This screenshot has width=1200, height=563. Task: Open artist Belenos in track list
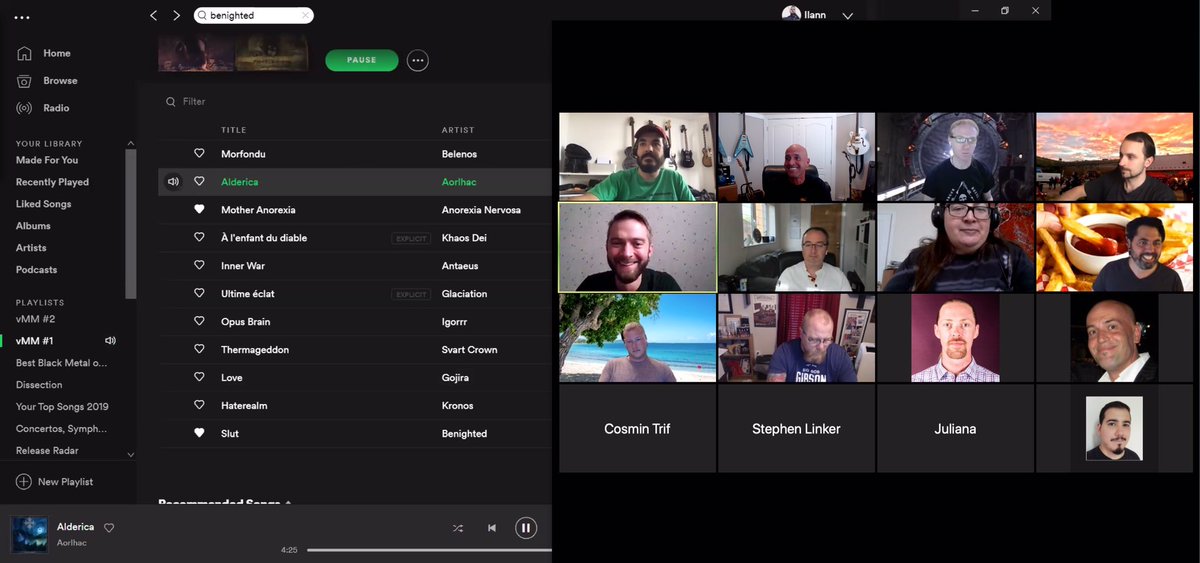click(x=458, y=154)
